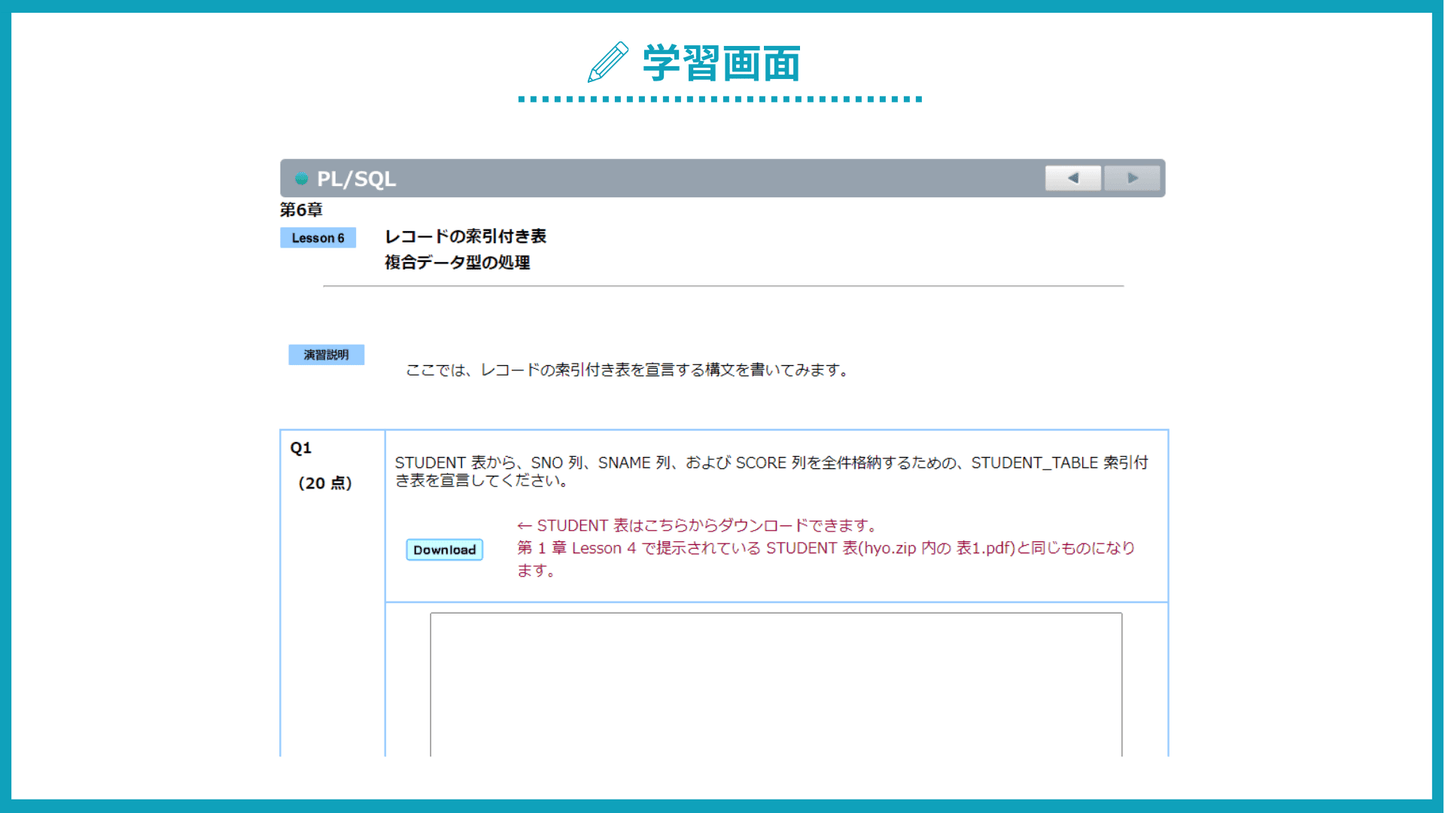Click the pencil icon beside the 学習画面 title

[x=607, y=63]
